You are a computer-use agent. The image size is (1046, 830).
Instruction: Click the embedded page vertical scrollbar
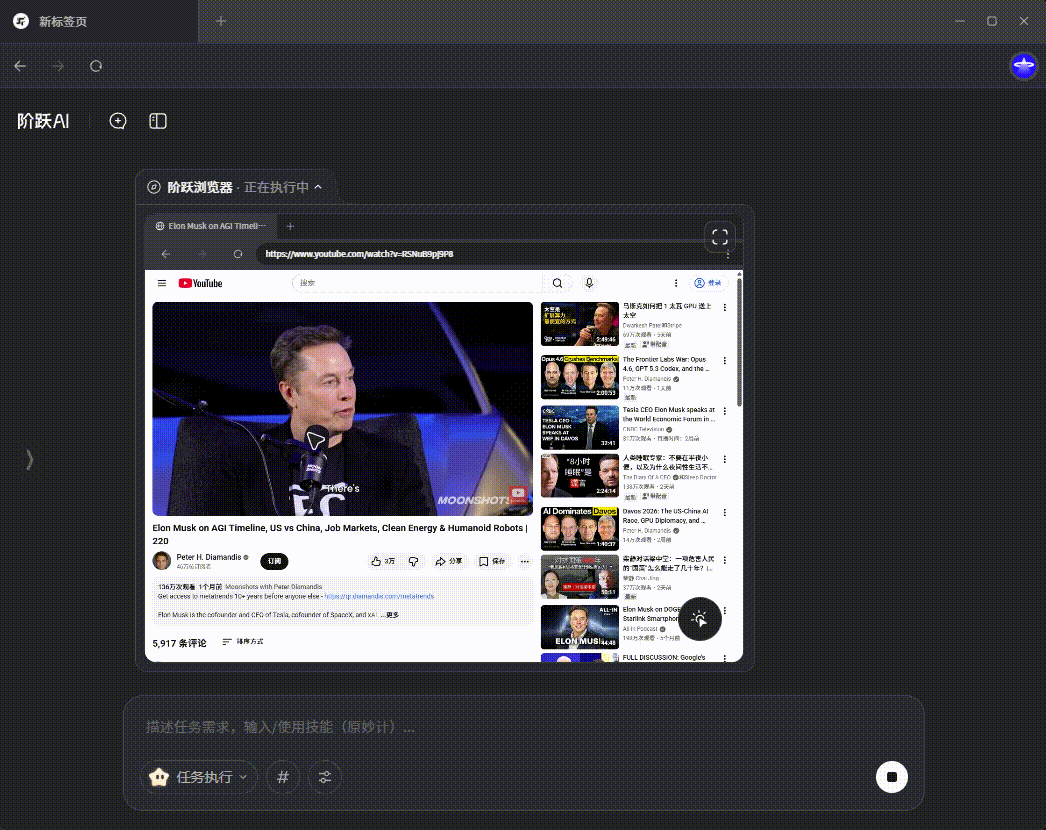739,342
